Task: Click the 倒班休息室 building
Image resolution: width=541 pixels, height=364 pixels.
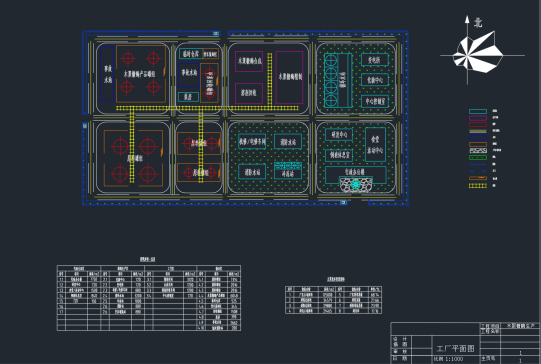Action: click(339, 155)
